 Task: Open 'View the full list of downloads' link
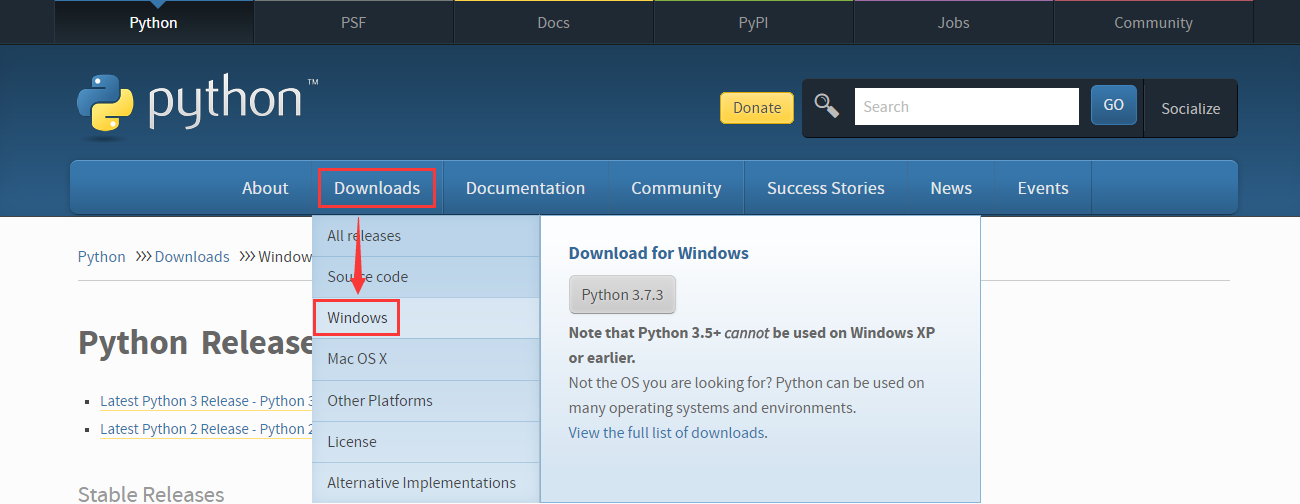pos(667,433)
